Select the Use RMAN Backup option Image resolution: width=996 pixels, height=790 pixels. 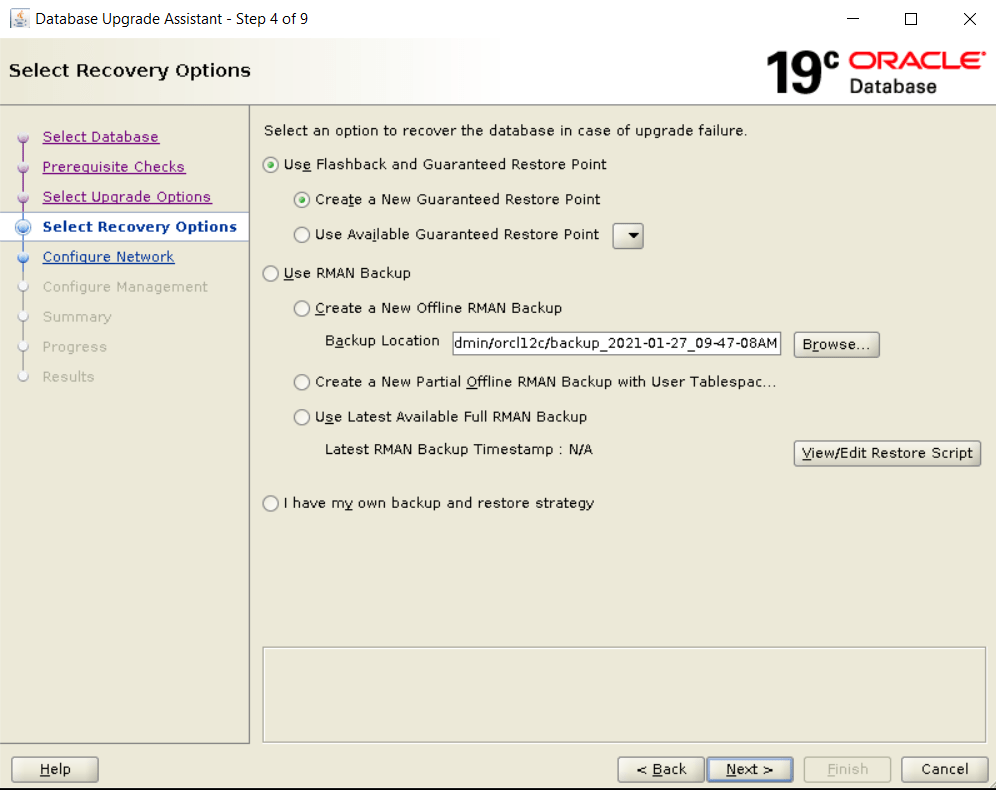pyautogui.click(x=271, y=274)
